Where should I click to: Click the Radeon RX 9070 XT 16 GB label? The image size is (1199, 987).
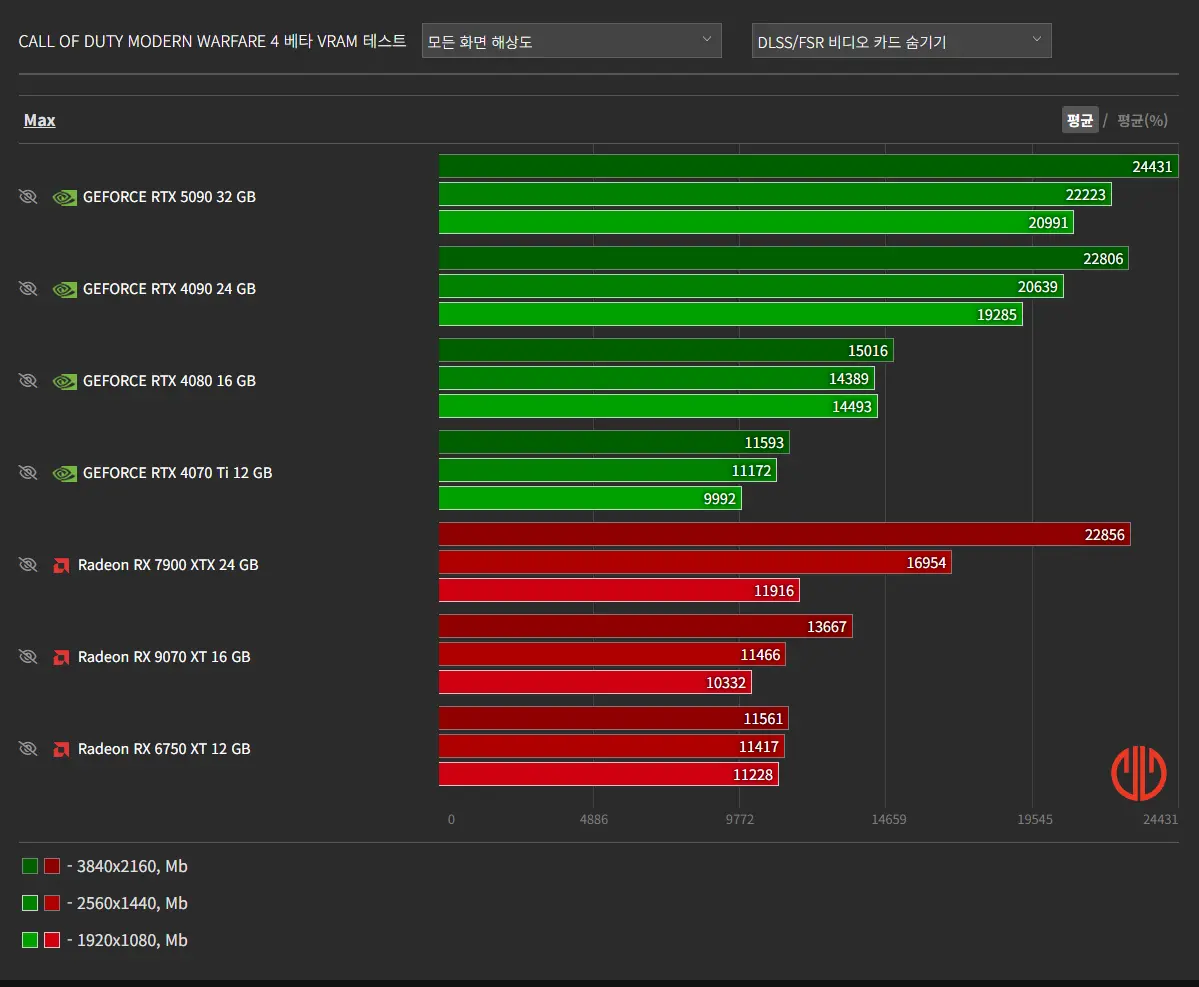(164, 656)
